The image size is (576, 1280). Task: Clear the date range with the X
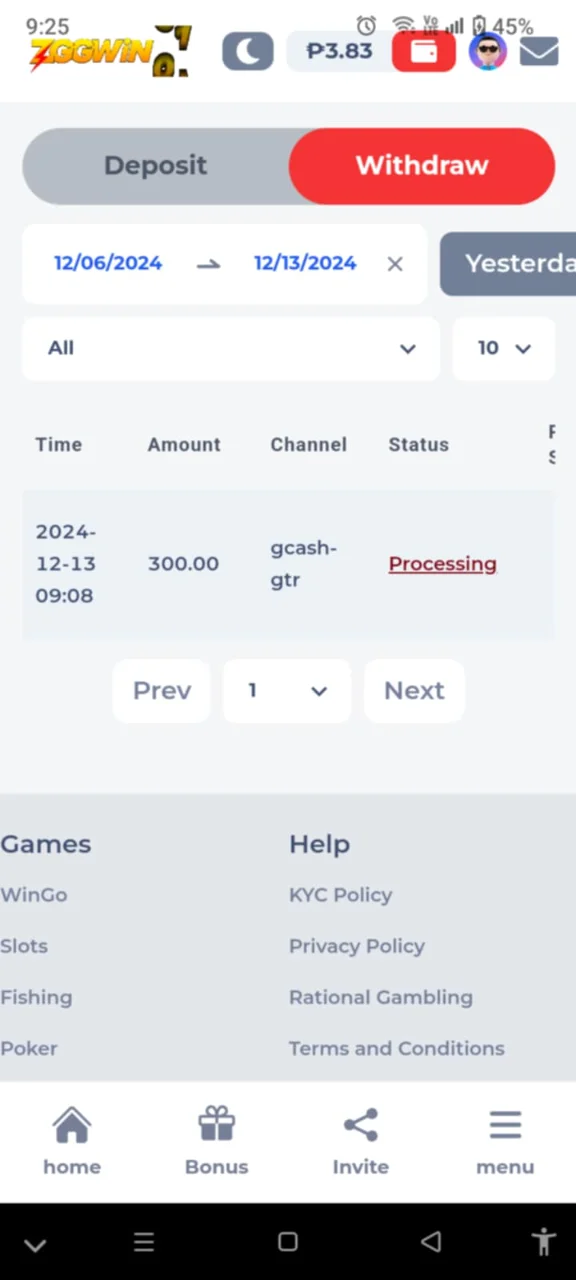(395, 264)
